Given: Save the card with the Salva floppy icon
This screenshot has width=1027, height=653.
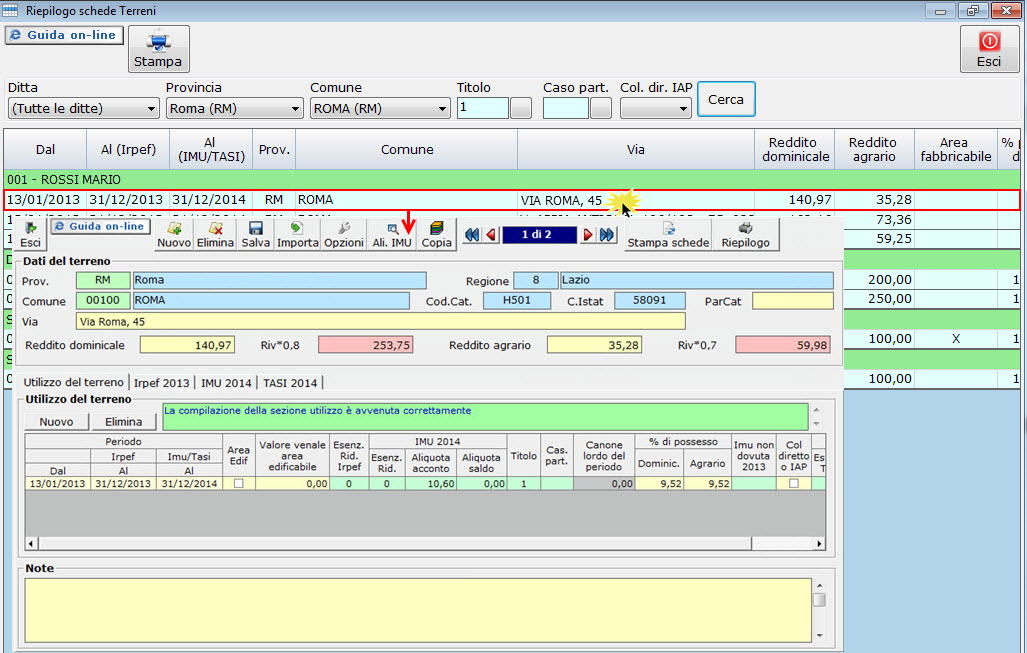Looking at the screenshot, I should point(255,234).
